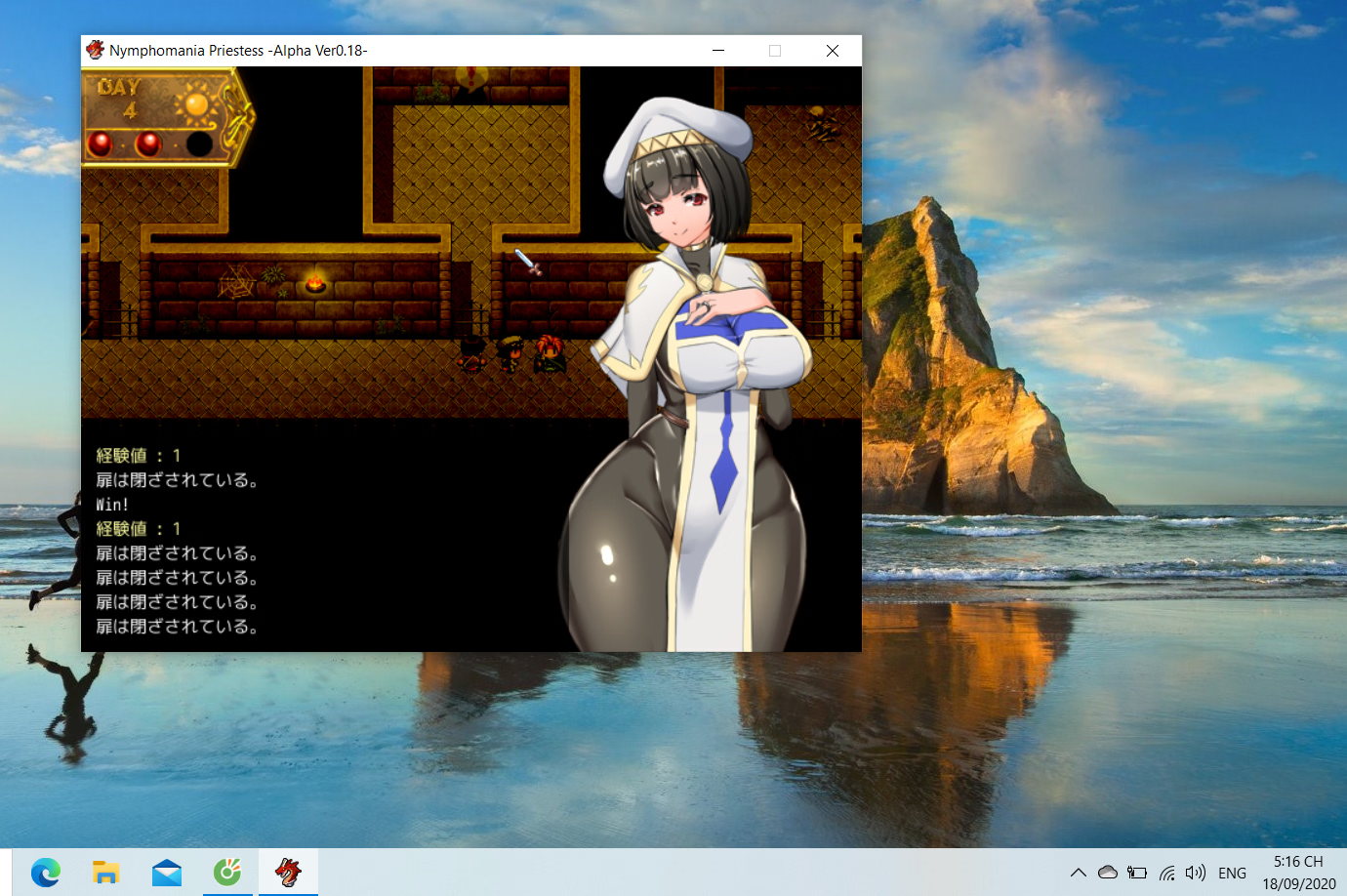Click the empty black orb on DAY panel

click(199, 144)
